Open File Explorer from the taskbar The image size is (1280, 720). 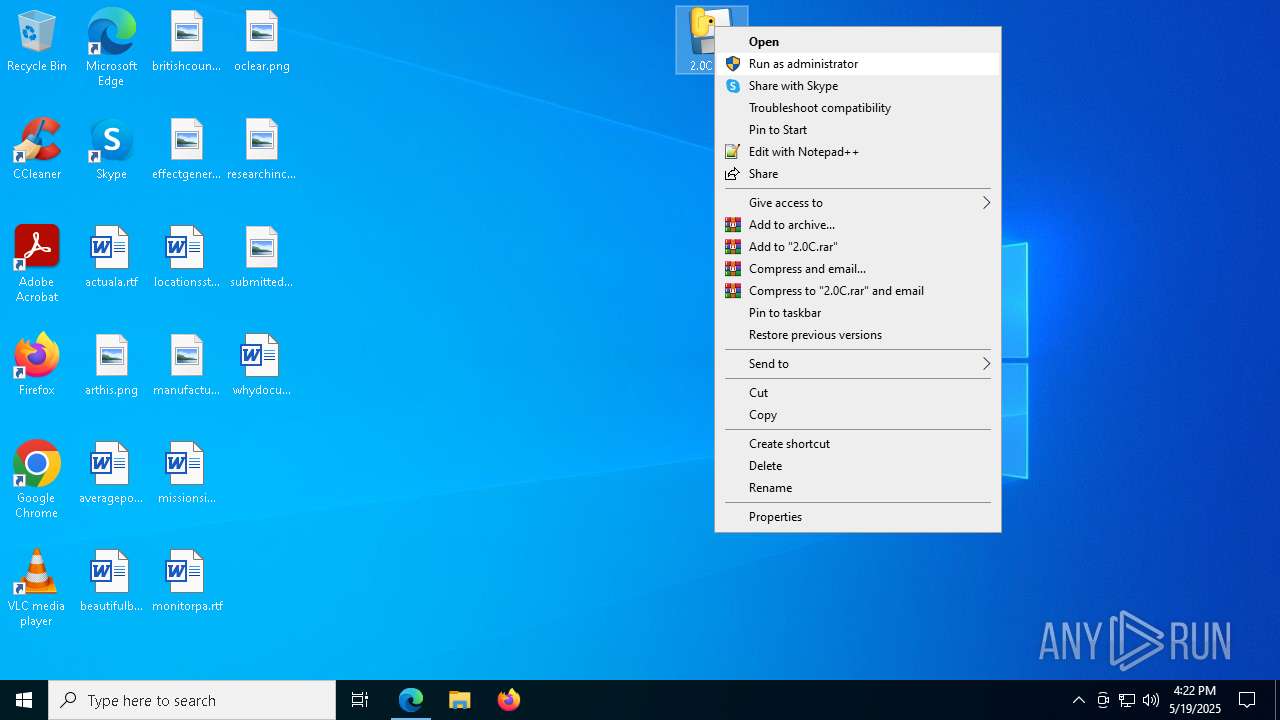[460, 700]
